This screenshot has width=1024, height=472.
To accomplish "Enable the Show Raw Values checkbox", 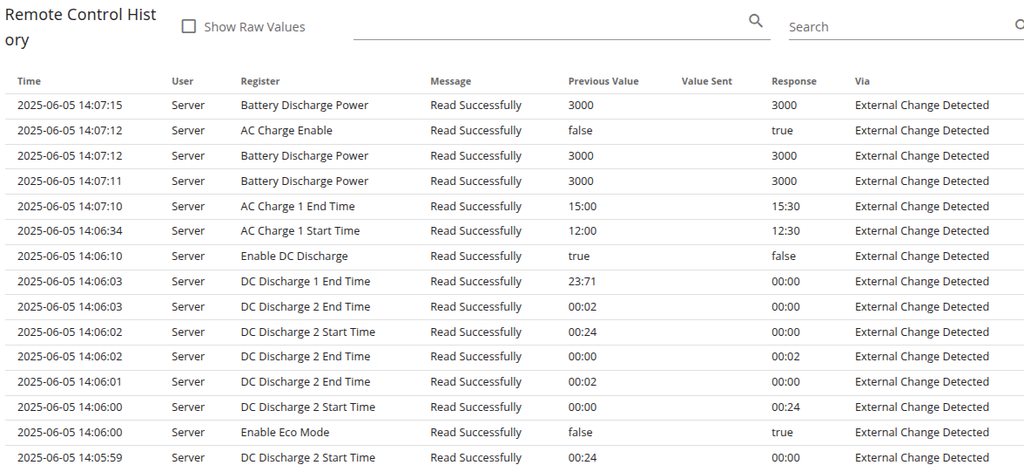I will click(188, 27).
